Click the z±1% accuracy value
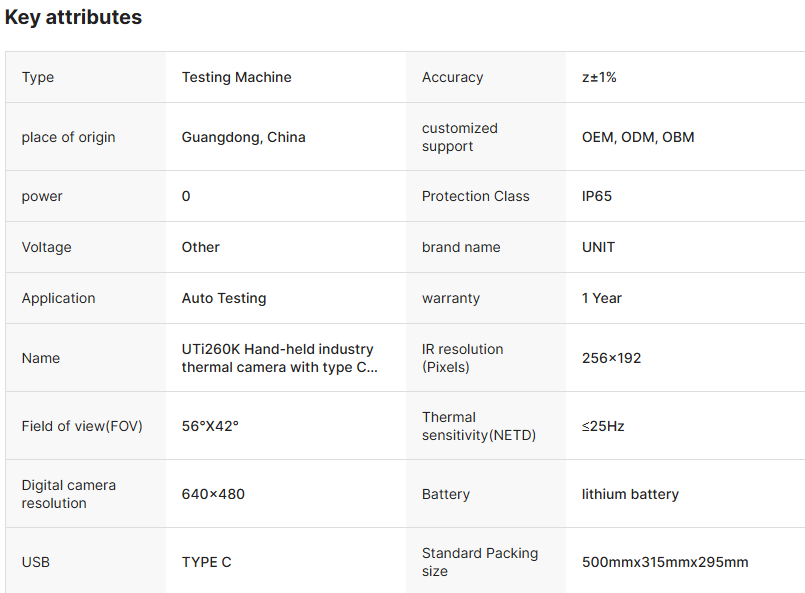Viewport: 805px width, 593px height. point(599,77)
